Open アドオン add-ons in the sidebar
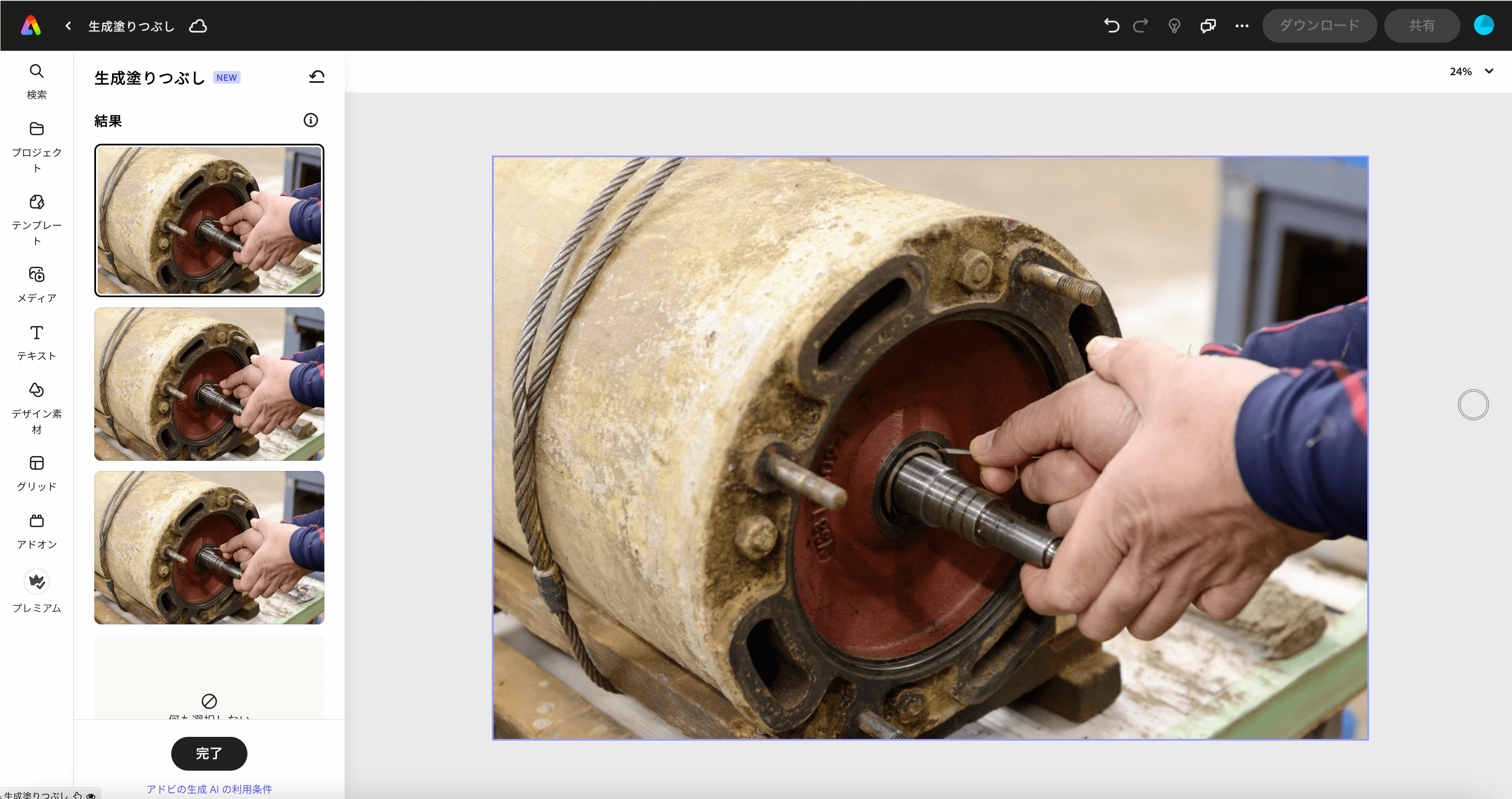Image resolution: width=1512 pixels, height=799 pixels. point(36,531)
